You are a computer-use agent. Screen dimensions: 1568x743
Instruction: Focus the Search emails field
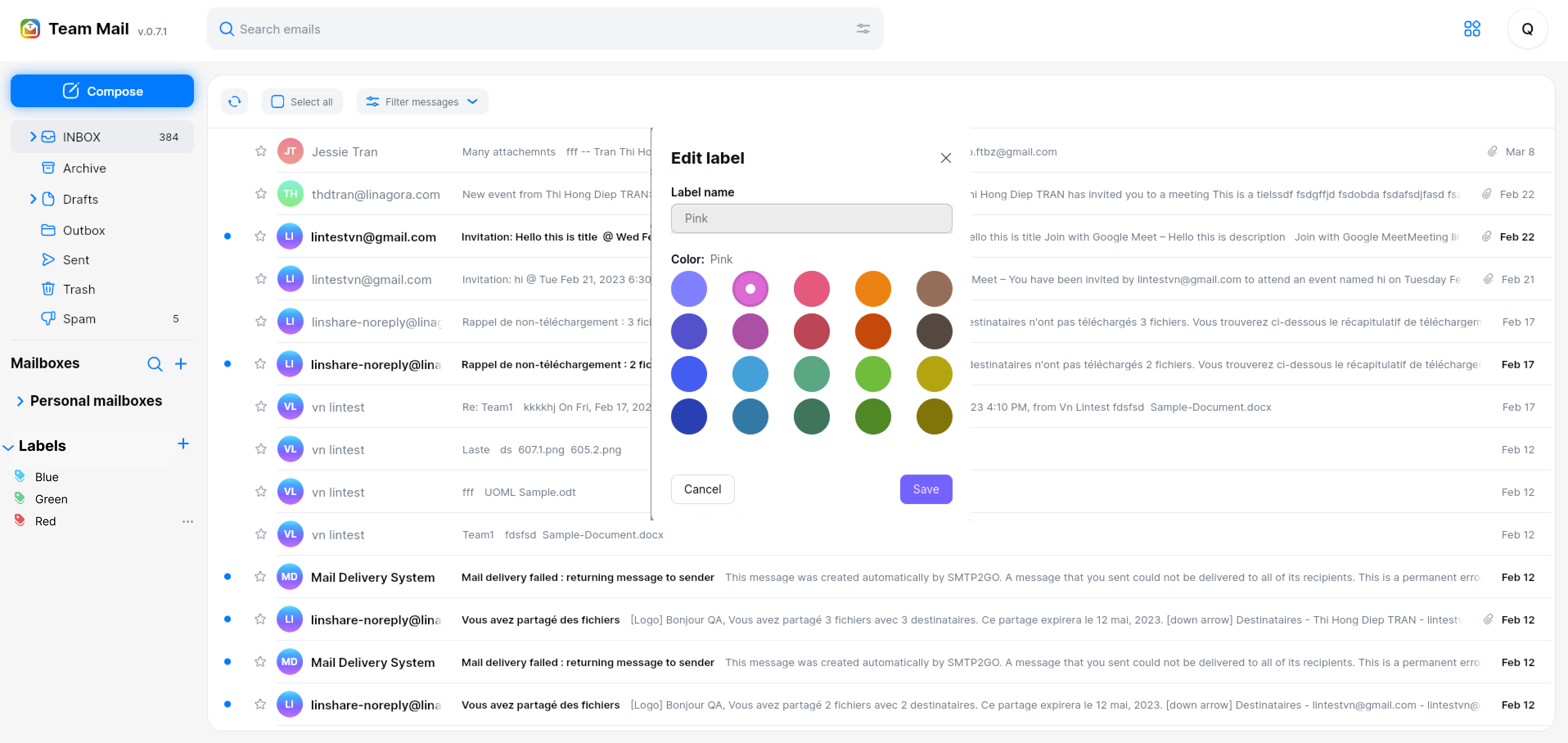pos(544,29)
